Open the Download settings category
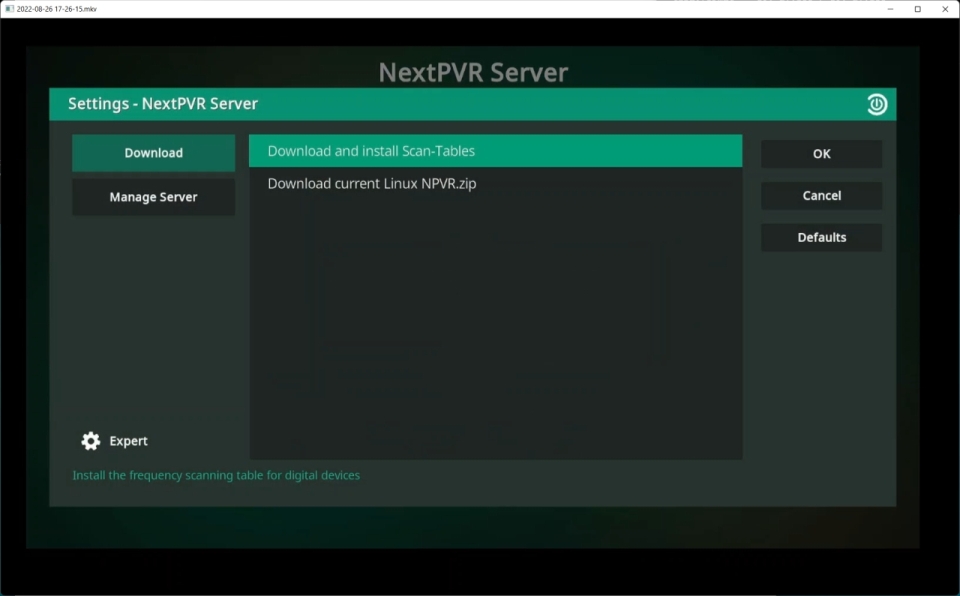The width and height of the screenshot is (960, 596). [153, 153]
